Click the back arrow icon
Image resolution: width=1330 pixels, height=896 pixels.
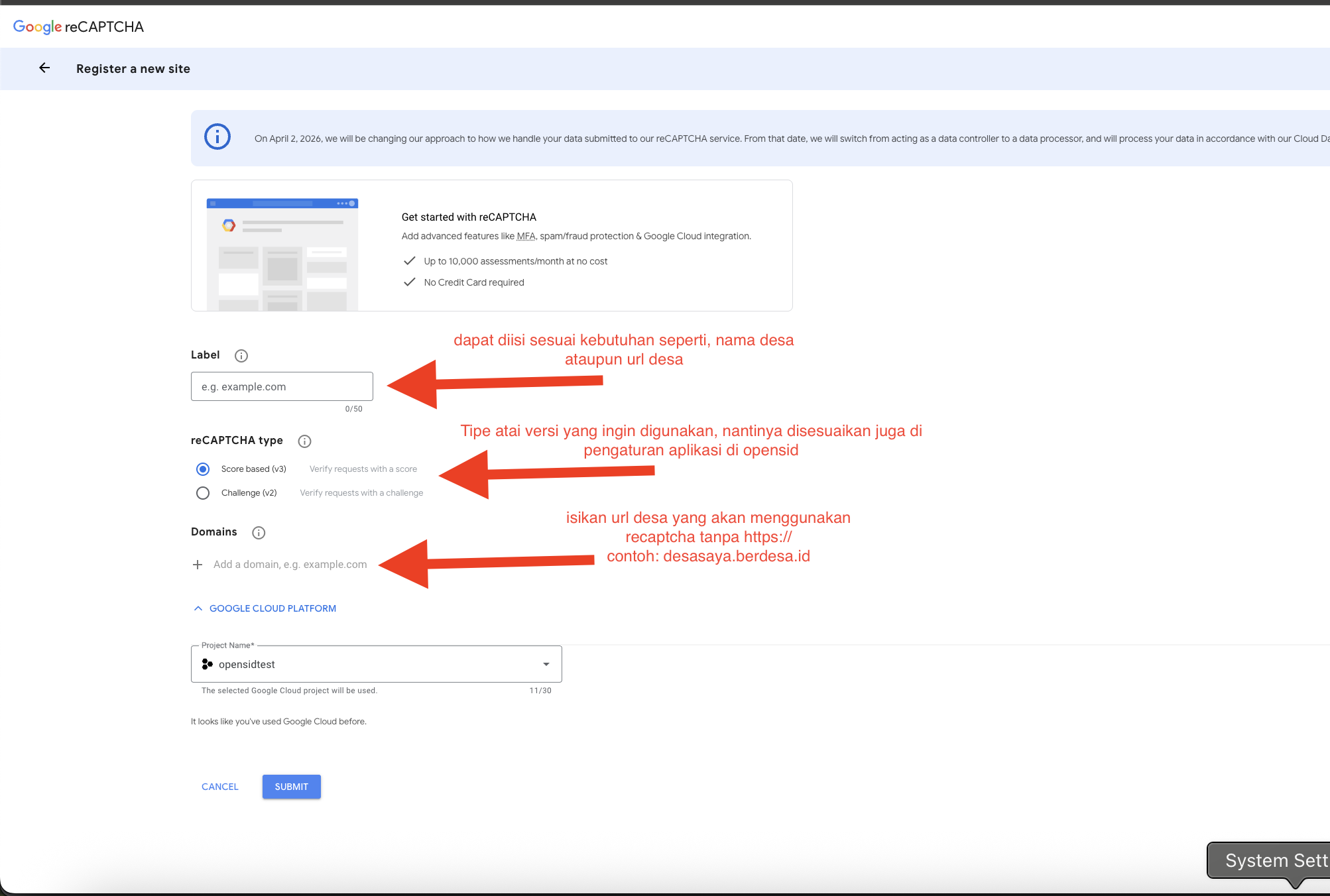(44, 68)
